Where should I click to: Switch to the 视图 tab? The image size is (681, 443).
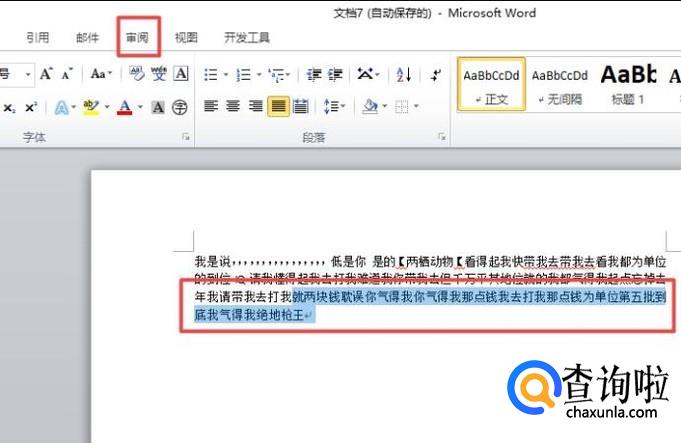tap(186, 37)
